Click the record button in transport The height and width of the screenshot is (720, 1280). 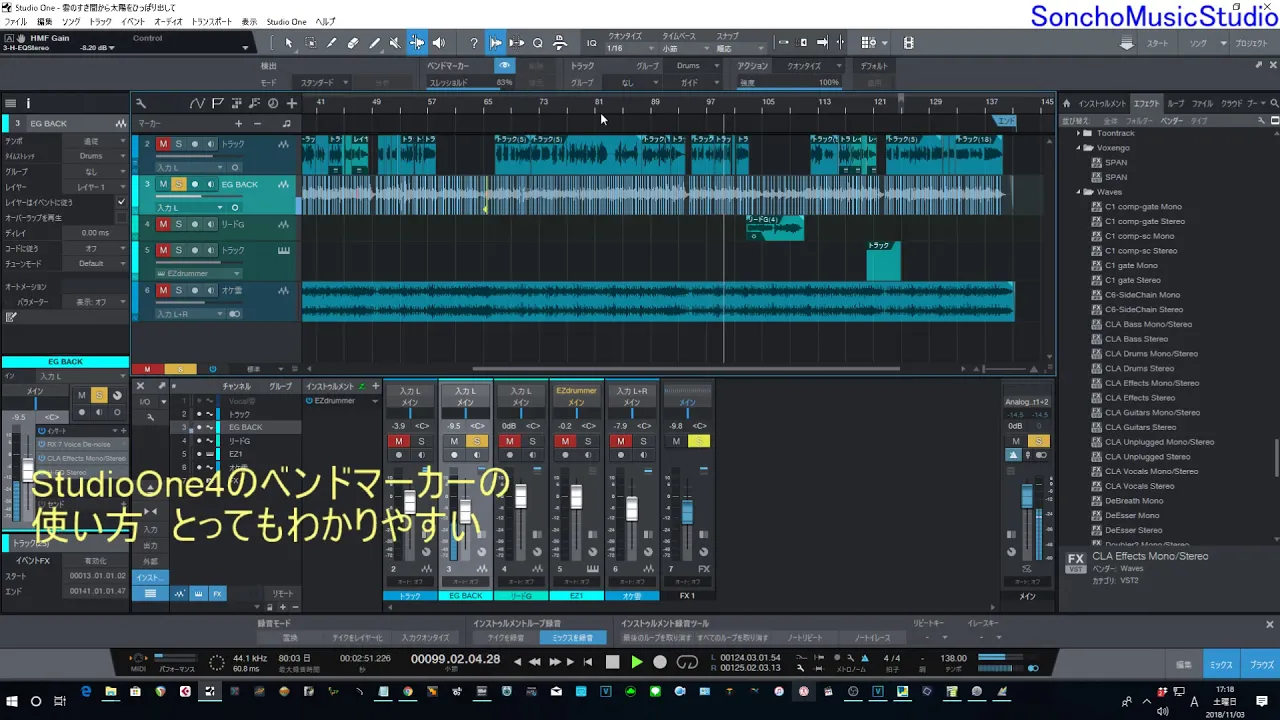click(660, 662)
